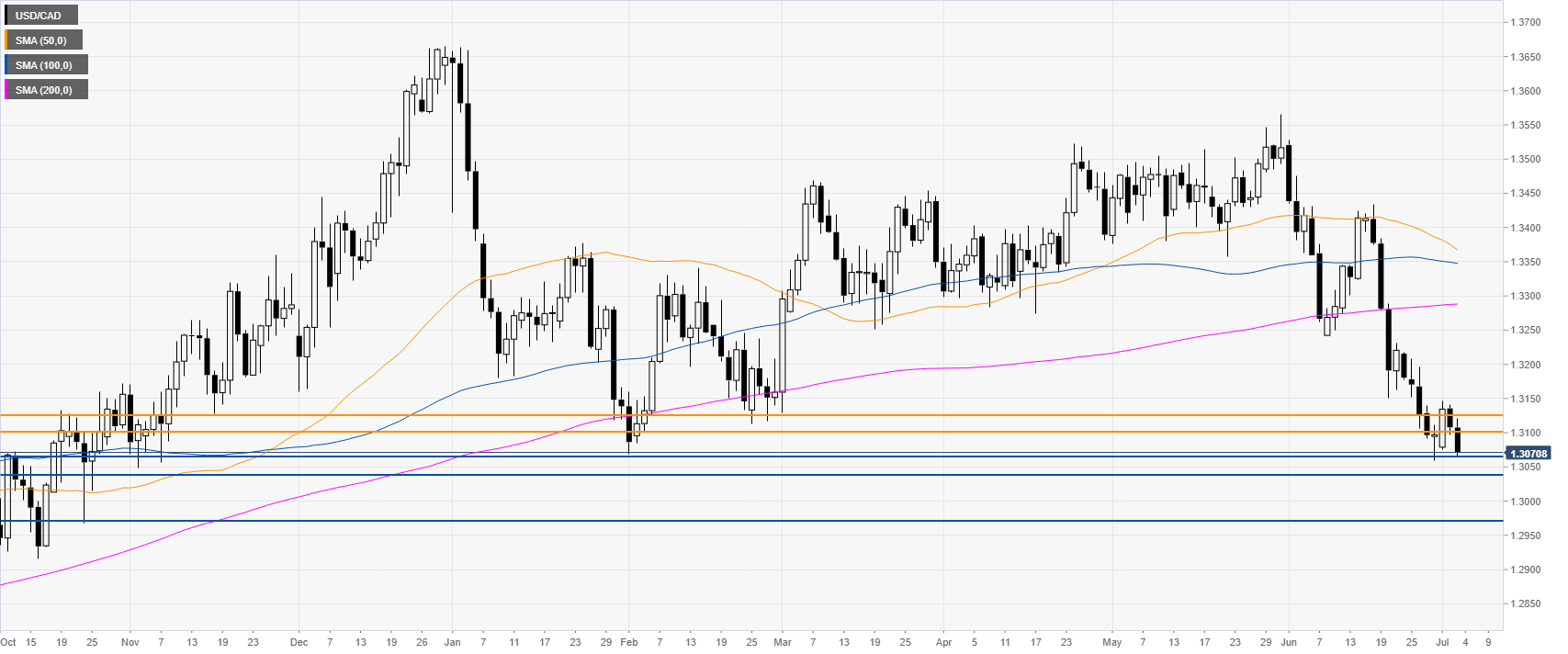Select the Jan label on the date axis
The width and height of the screenshot is (1568, 654).
[452, 643]
